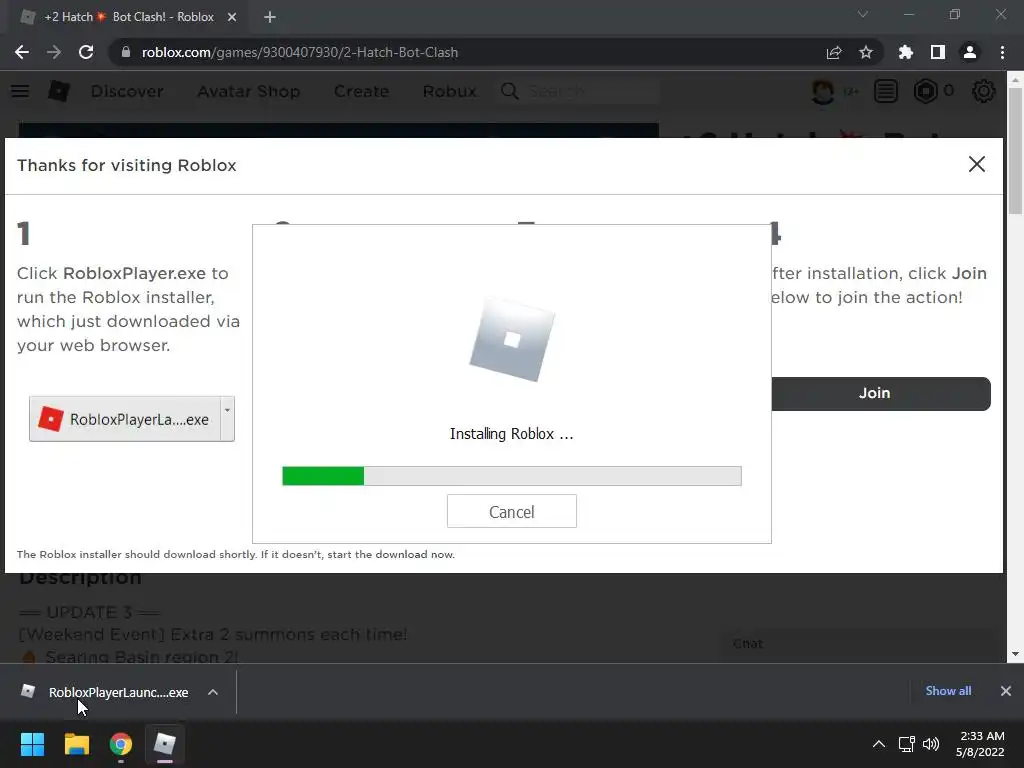1024x768 pixels.
Task: Open Windows Start menu
Action: (32, 744)
